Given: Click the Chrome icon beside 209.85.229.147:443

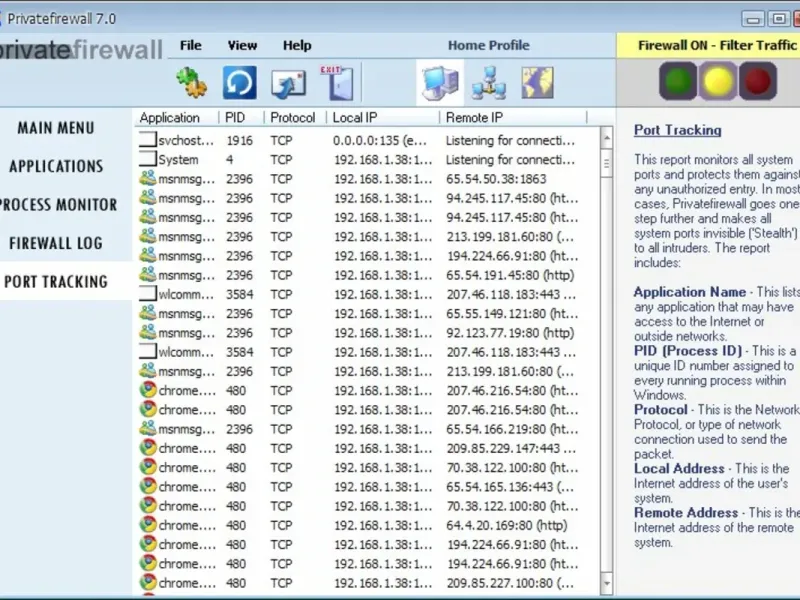Looking at the screenshot, I should [x=148, y=448].
